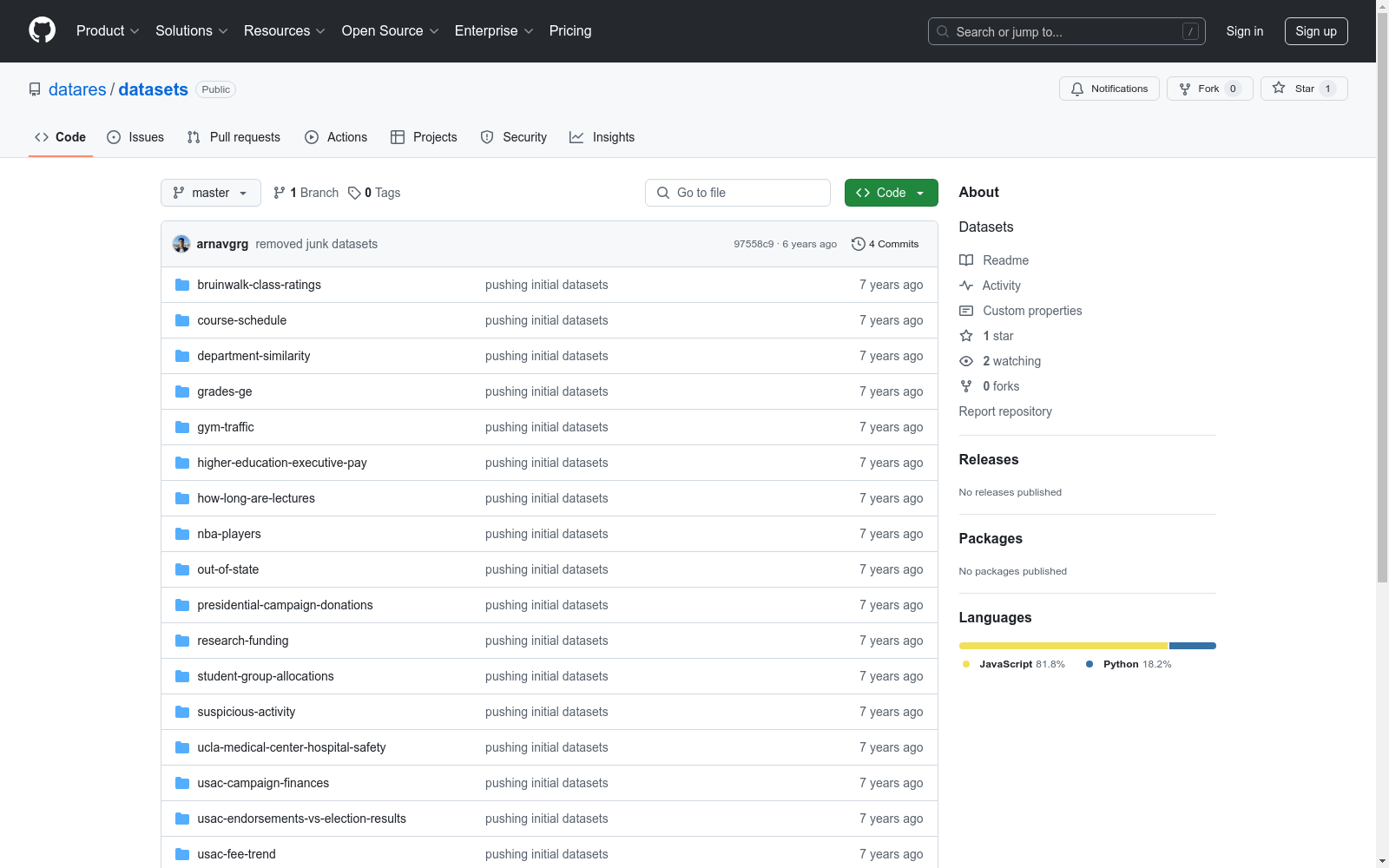Open the higher-education-executive-pay folder
The width and height of the screenshot is (1389, 868).
pyautogui.click(x=282, y=463)
